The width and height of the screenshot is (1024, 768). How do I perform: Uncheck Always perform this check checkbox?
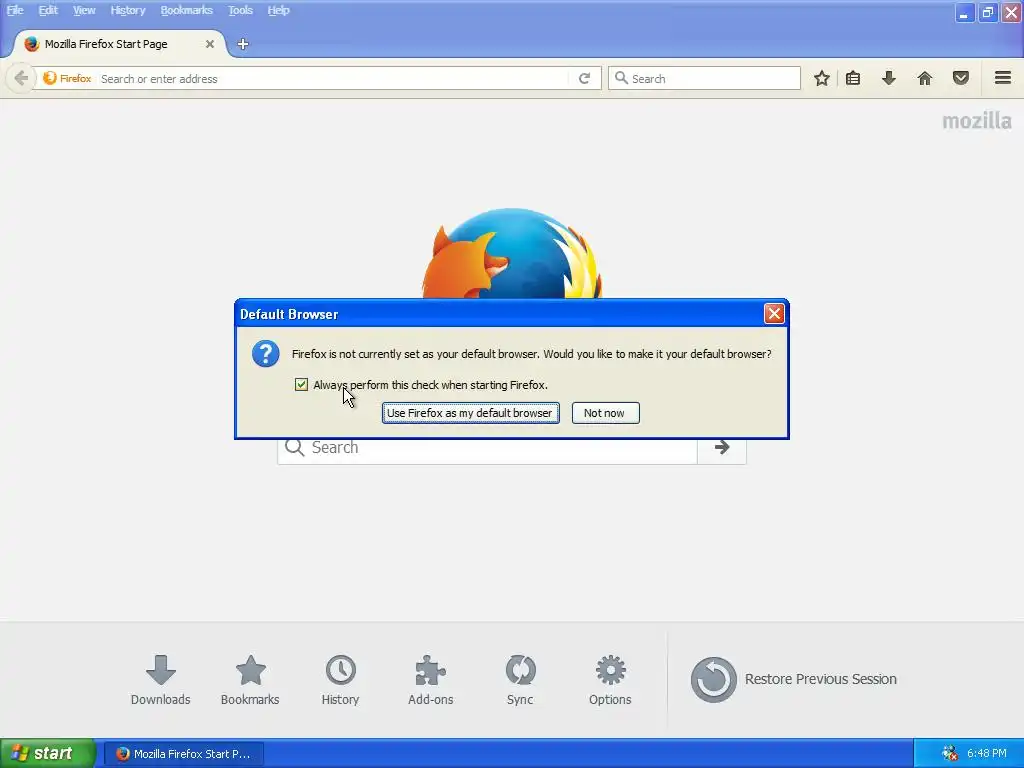[x=301, y=385]
